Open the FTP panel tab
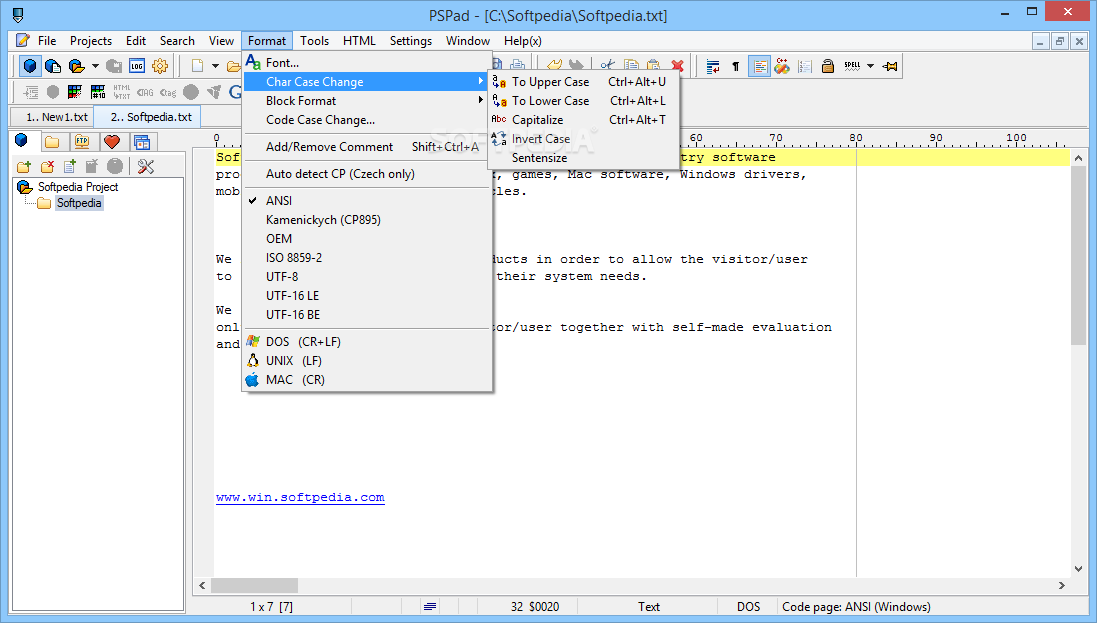The image size is (1097, 623). click(x=83, y=142)
